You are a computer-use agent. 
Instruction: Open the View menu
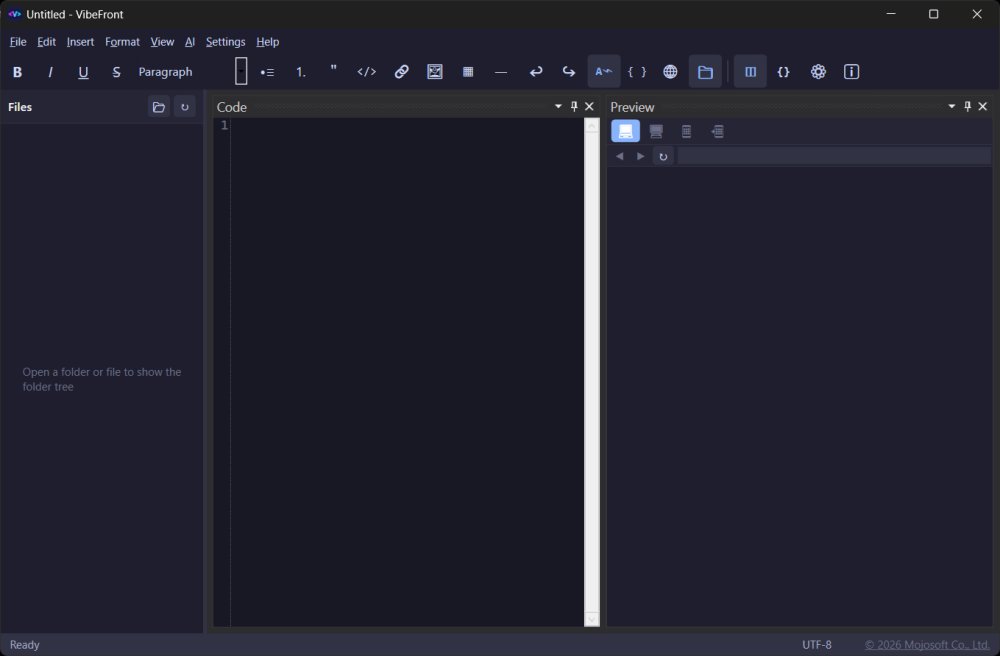click(162, 42)
